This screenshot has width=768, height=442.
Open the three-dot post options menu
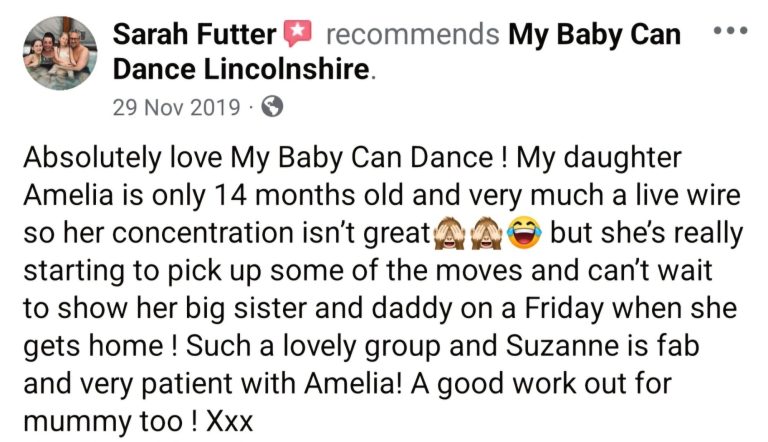[x=730, y=31]
